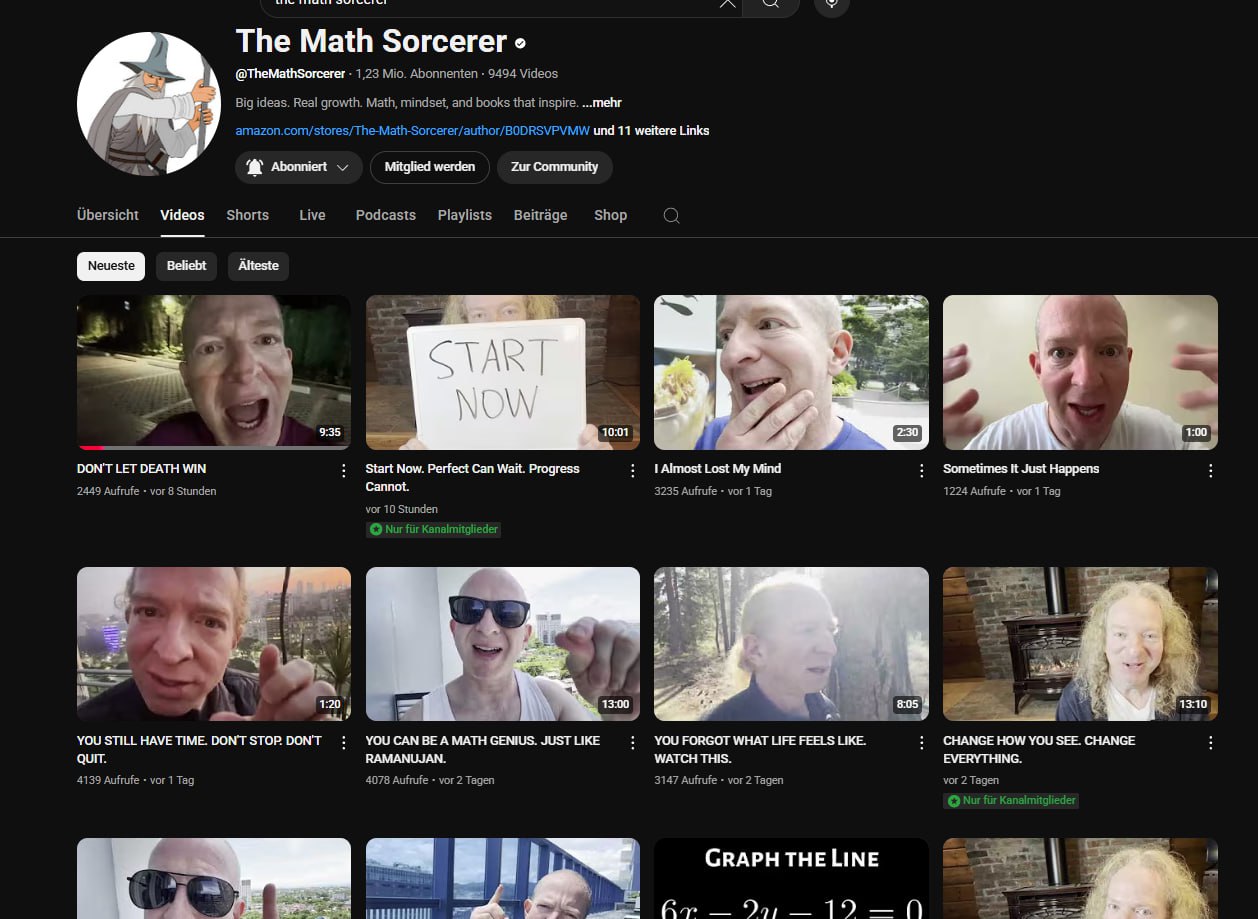Play the 1:00 Sometimes It Just Happens thumbnail

(x=1080, y=372)
